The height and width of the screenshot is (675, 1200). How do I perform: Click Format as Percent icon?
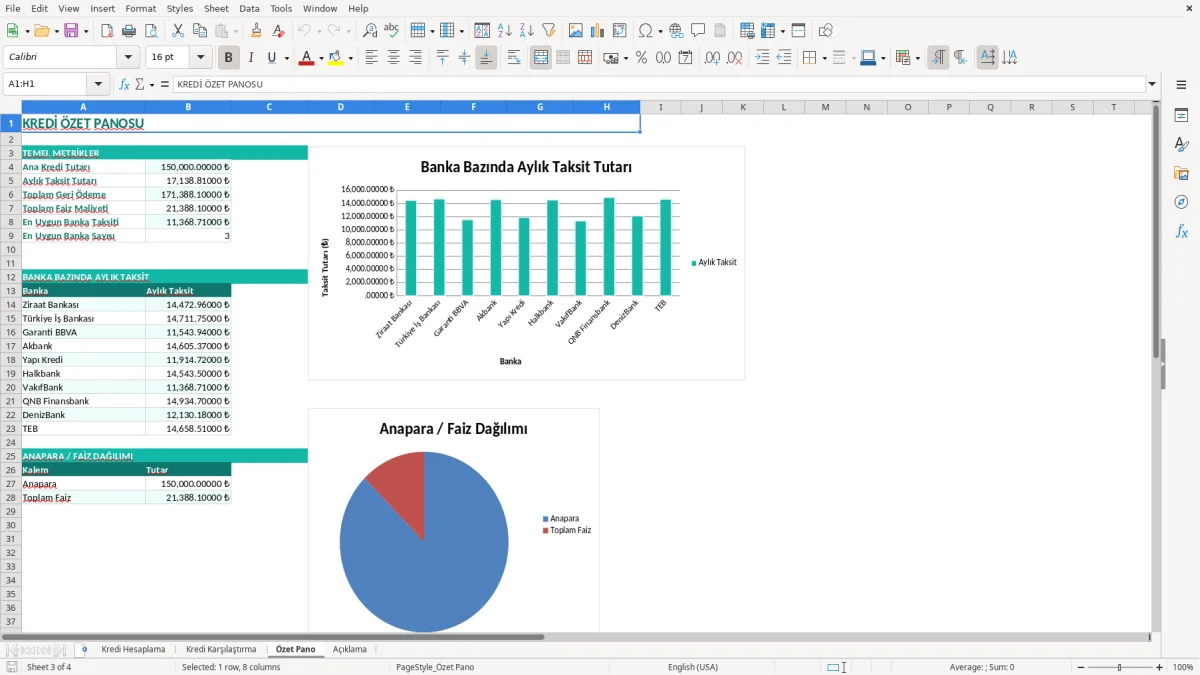(x=641, y=58)
